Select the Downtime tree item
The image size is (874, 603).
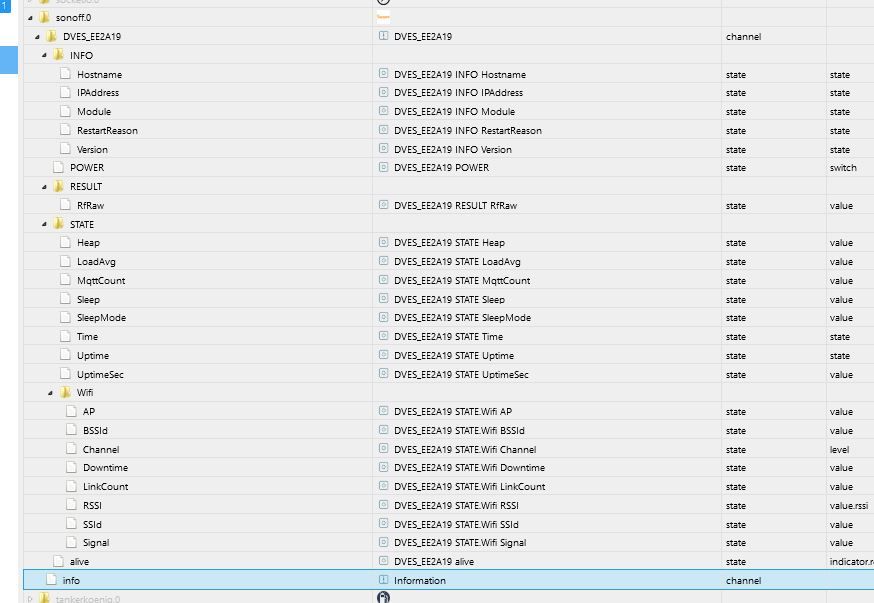click(105, 468)
